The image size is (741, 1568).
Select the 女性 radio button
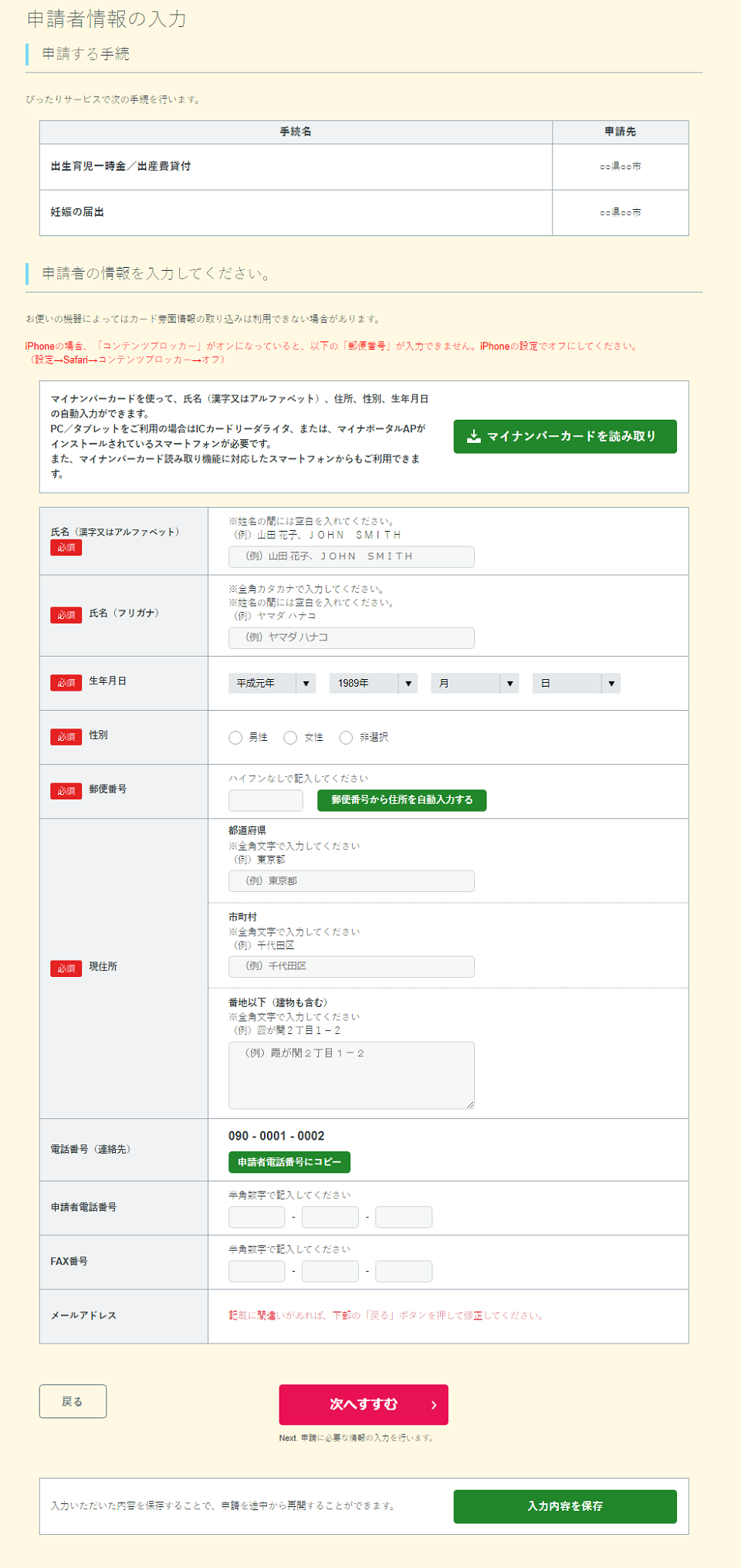290,738
